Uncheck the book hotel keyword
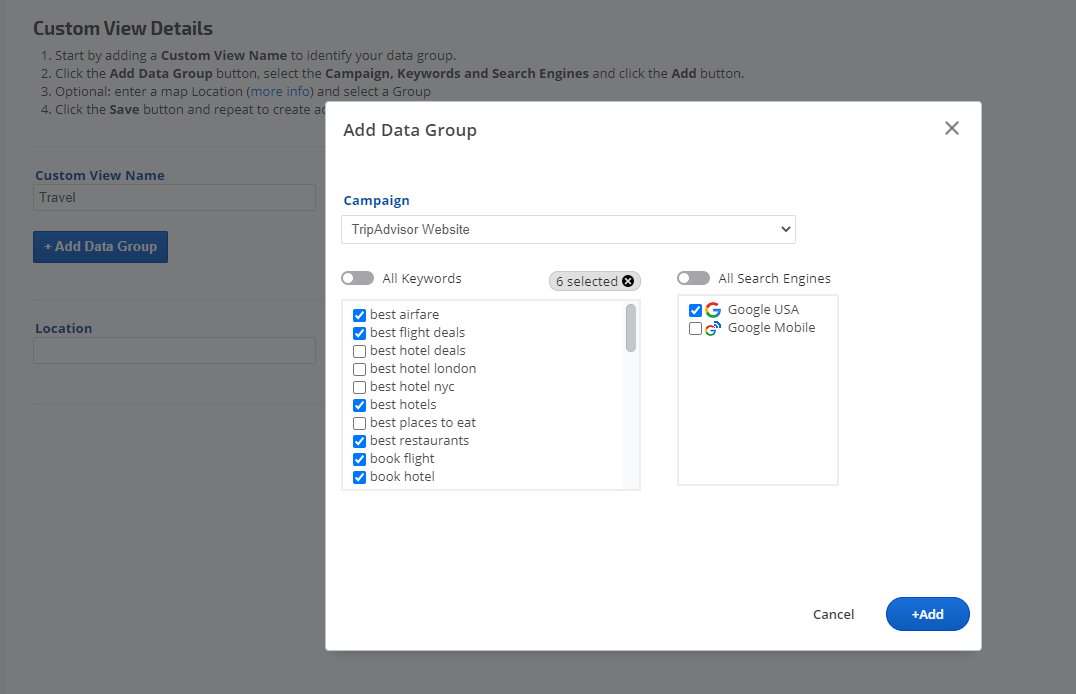Viewport: 1076px width, 694px height. 360,477
